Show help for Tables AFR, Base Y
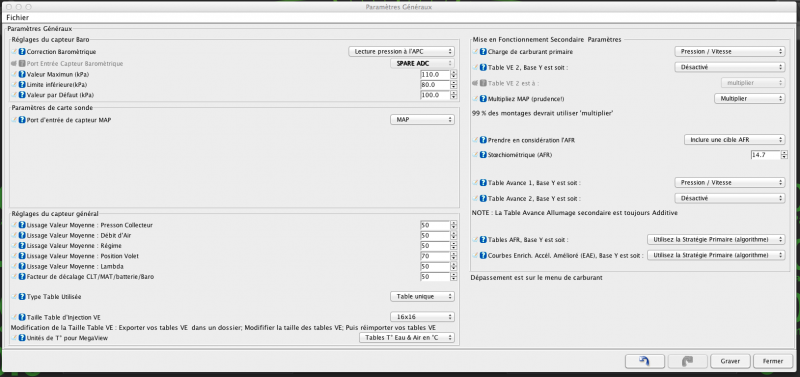This screenshot has width=800, height=377. (483, 240)
